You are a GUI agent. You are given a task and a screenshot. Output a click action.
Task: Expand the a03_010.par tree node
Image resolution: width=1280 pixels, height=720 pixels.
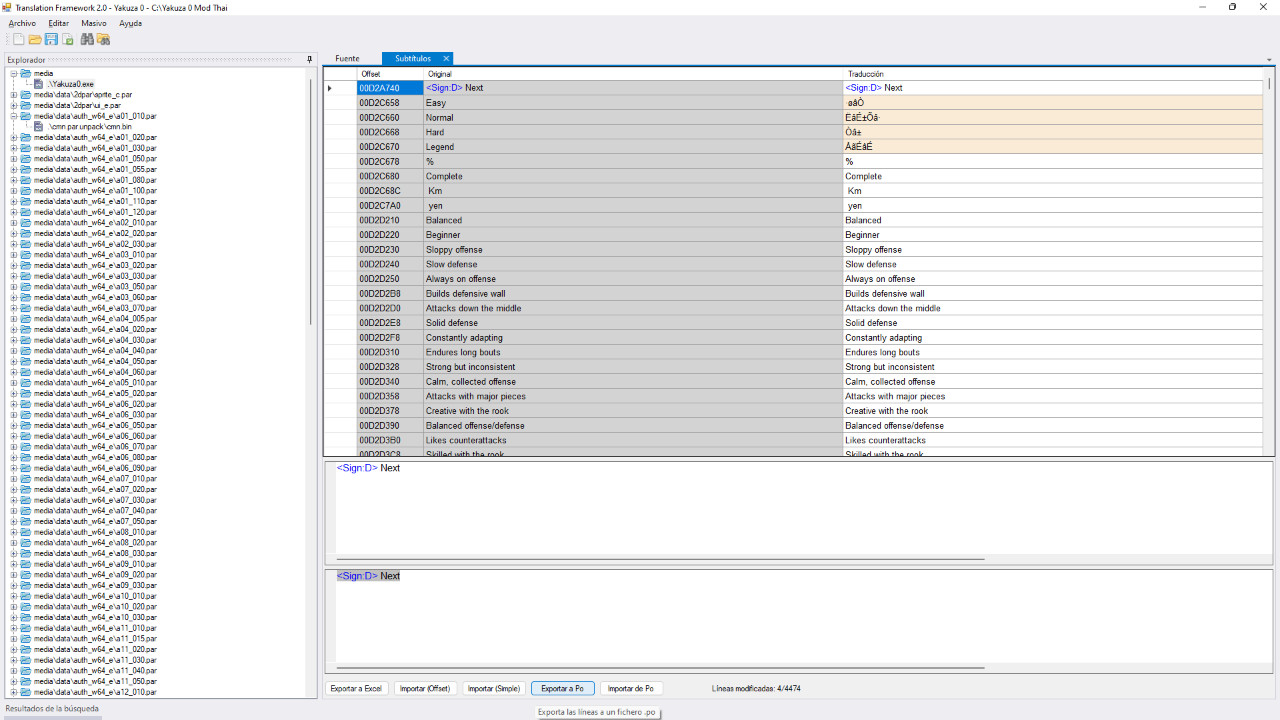tap(14, 255)
